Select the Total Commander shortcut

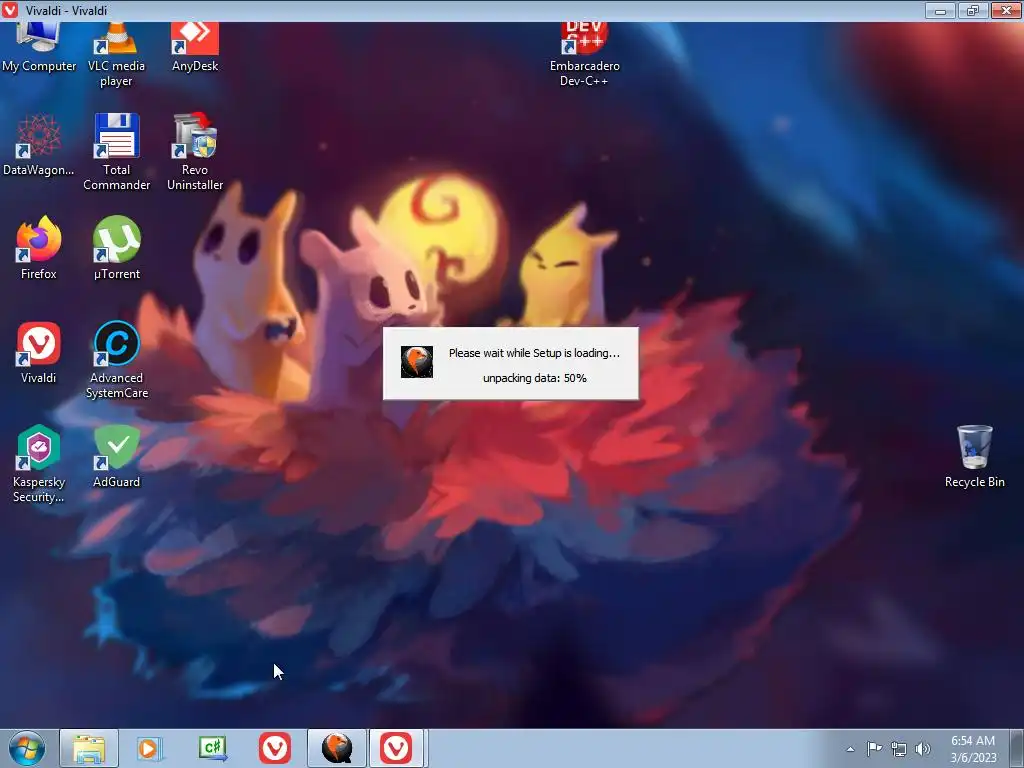116,152
